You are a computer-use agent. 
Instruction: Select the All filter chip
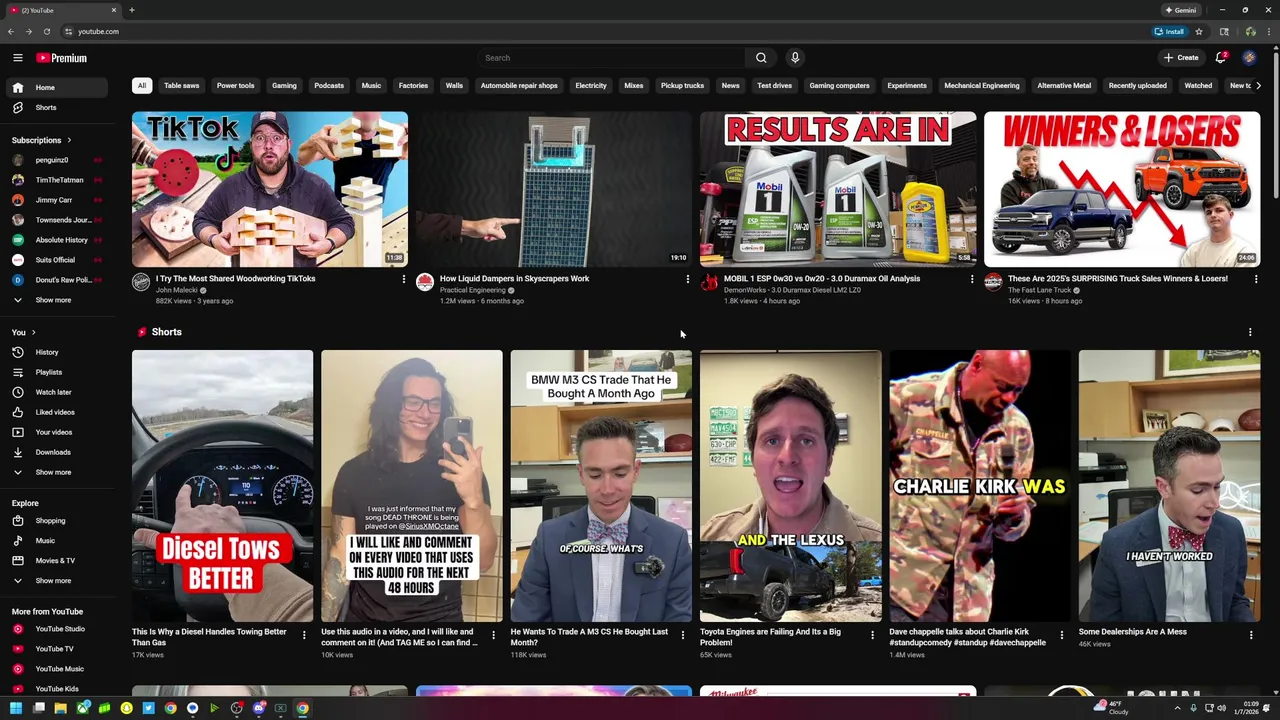click(142, 86)
